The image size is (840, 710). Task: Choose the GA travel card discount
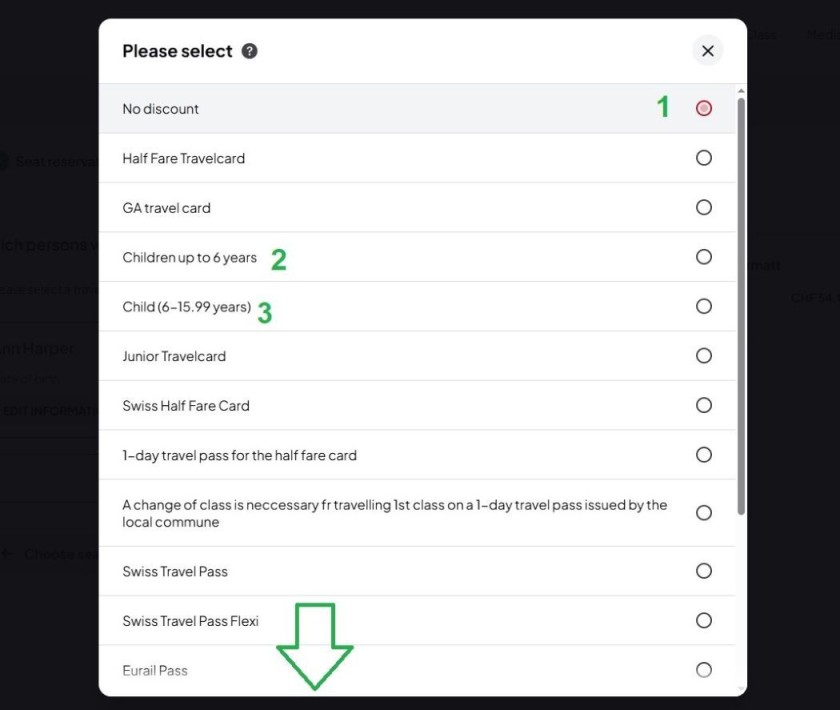[x=704, y=207]
